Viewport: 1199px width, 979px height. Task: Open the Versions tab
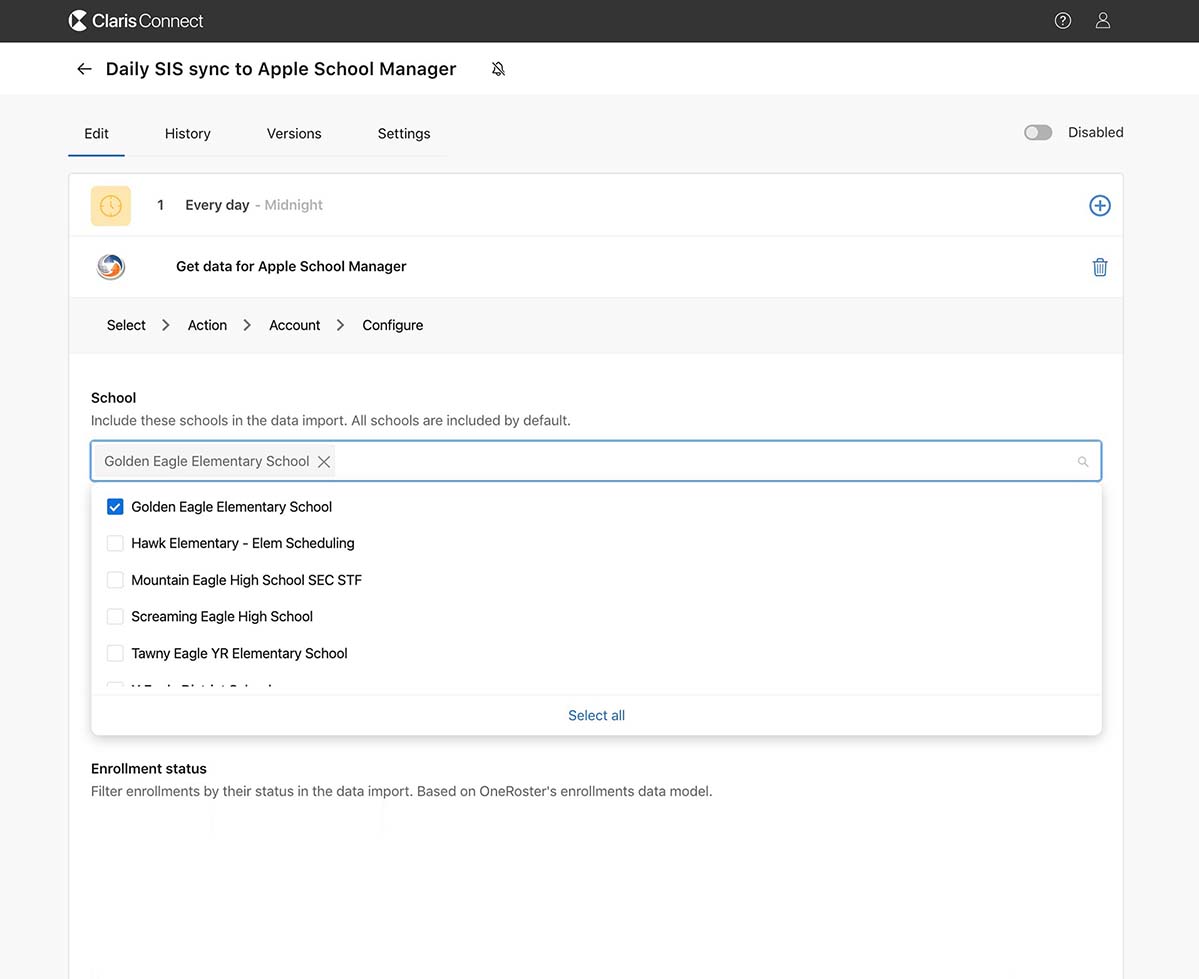click(x=294, y=134)
